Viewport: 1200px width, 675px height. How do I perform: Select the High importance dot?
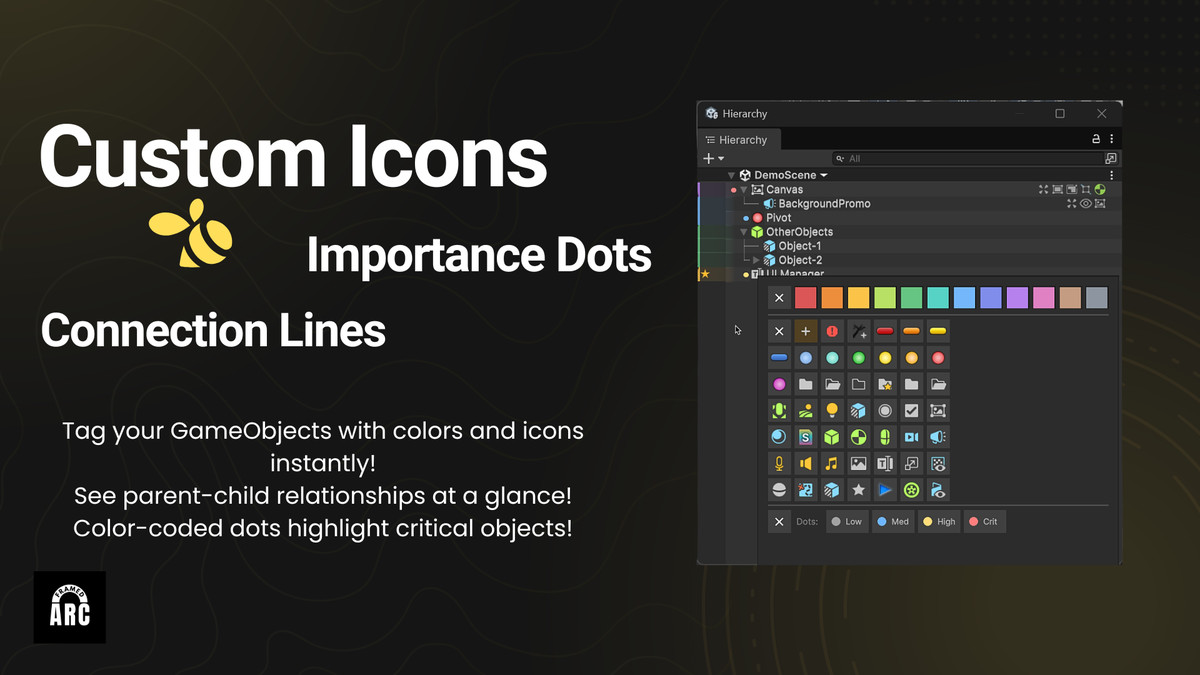click(x=938, y=522)
